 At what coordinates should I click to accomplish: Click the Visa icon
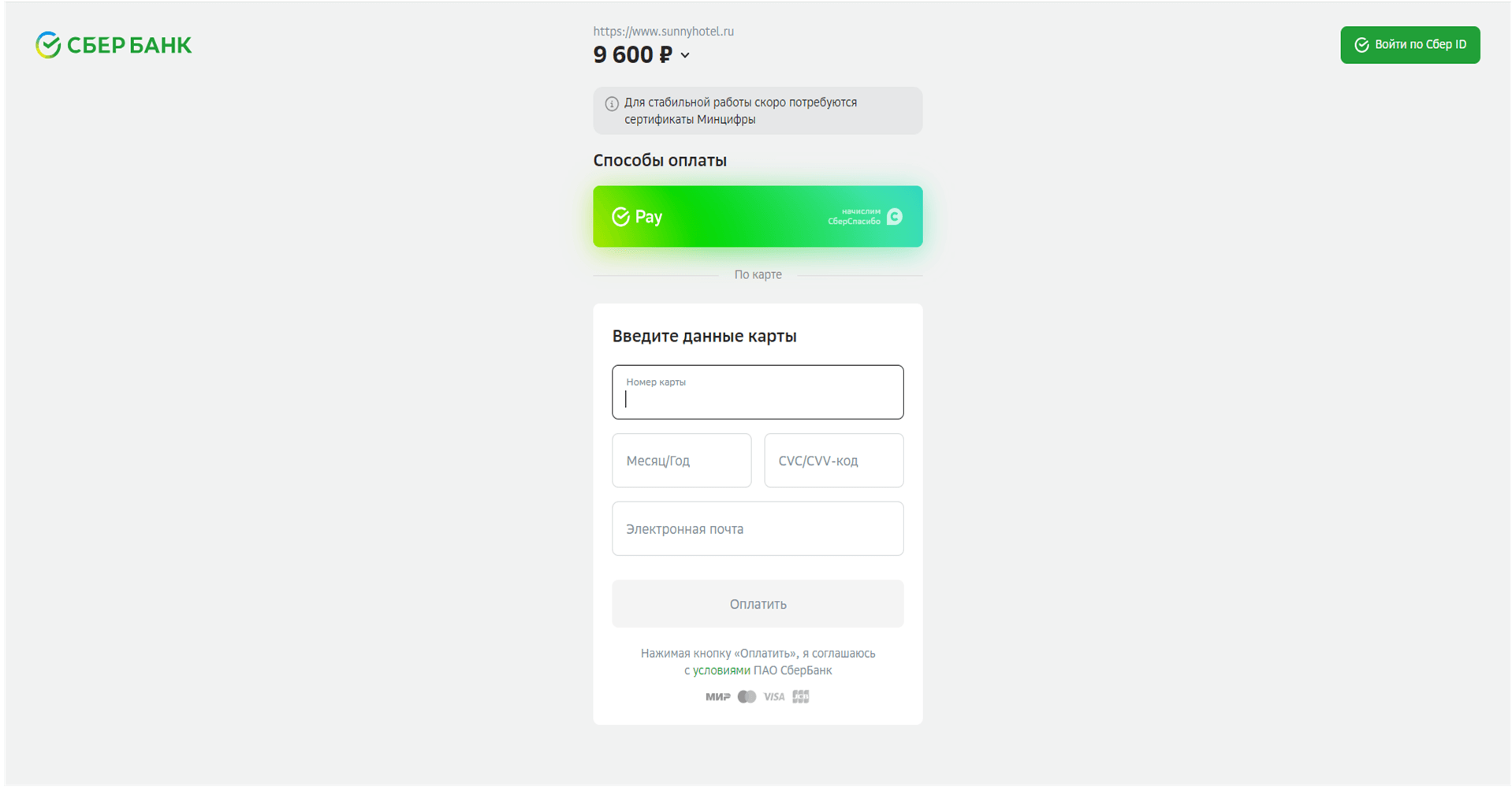[x=774, y=696]
